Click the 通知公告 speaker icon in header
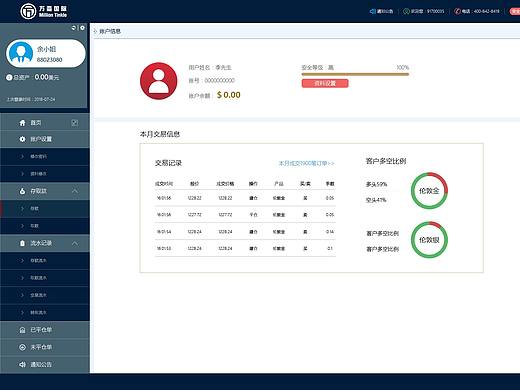The width and height of the screenshot is (520, 390). [x=373, y=11]
